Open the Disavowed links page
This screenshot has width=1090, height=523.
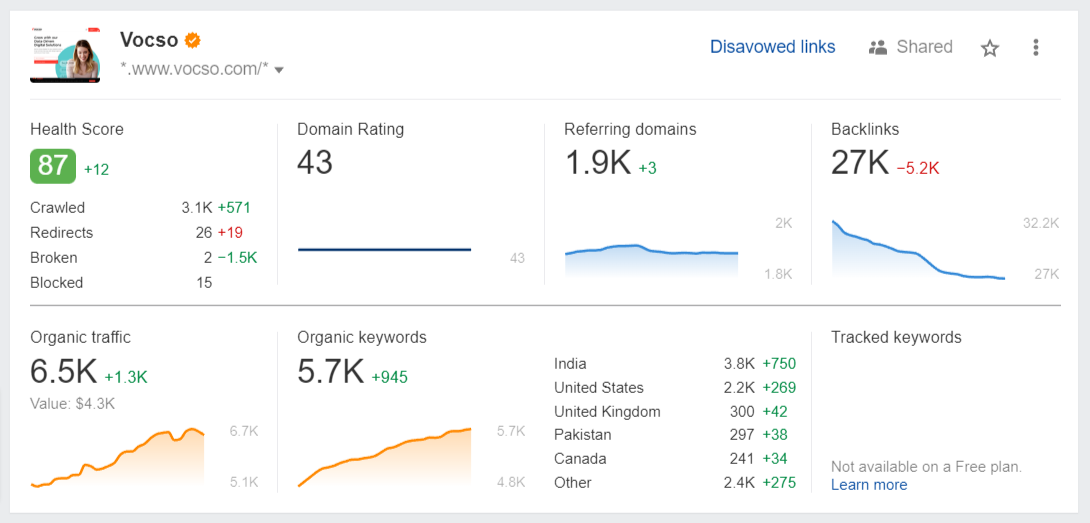pyautogui.click(x=772, y=47)
